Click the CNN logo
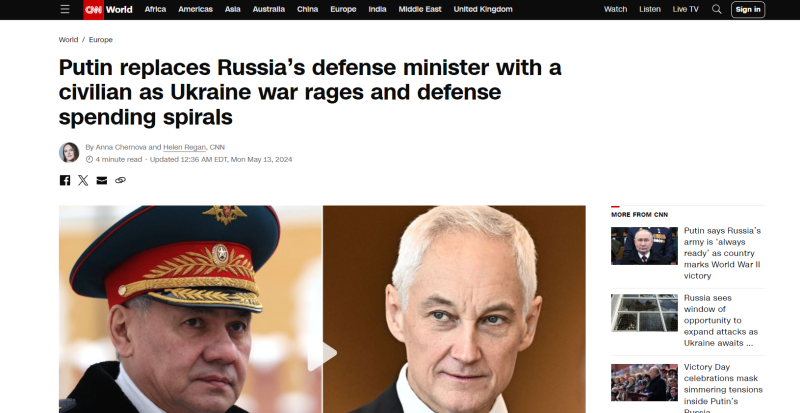800x413 pixels. (x=93, y=9)
